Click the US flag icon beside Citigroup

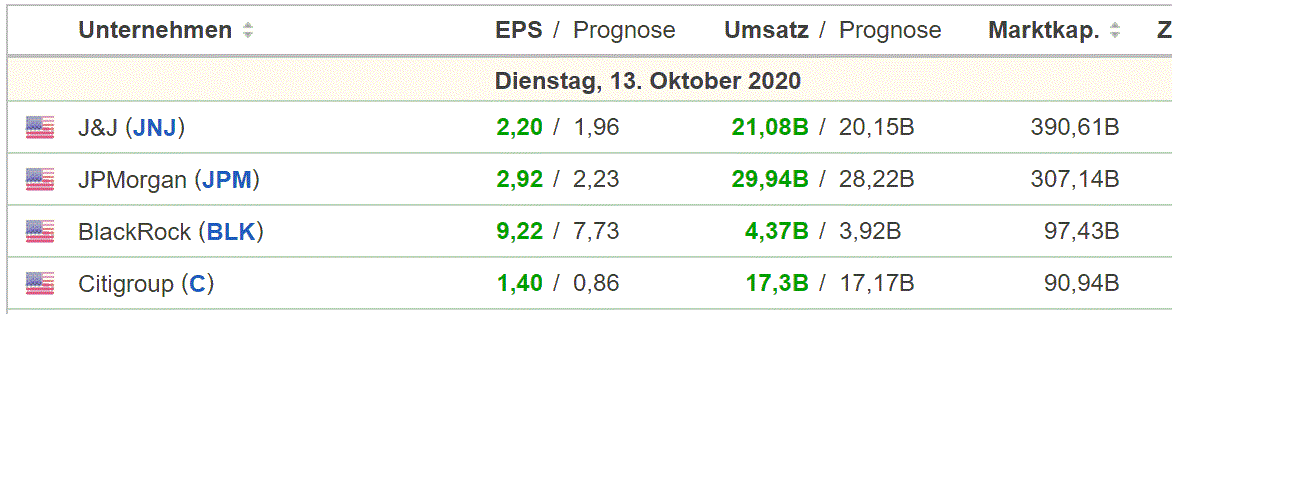point(40,283)
